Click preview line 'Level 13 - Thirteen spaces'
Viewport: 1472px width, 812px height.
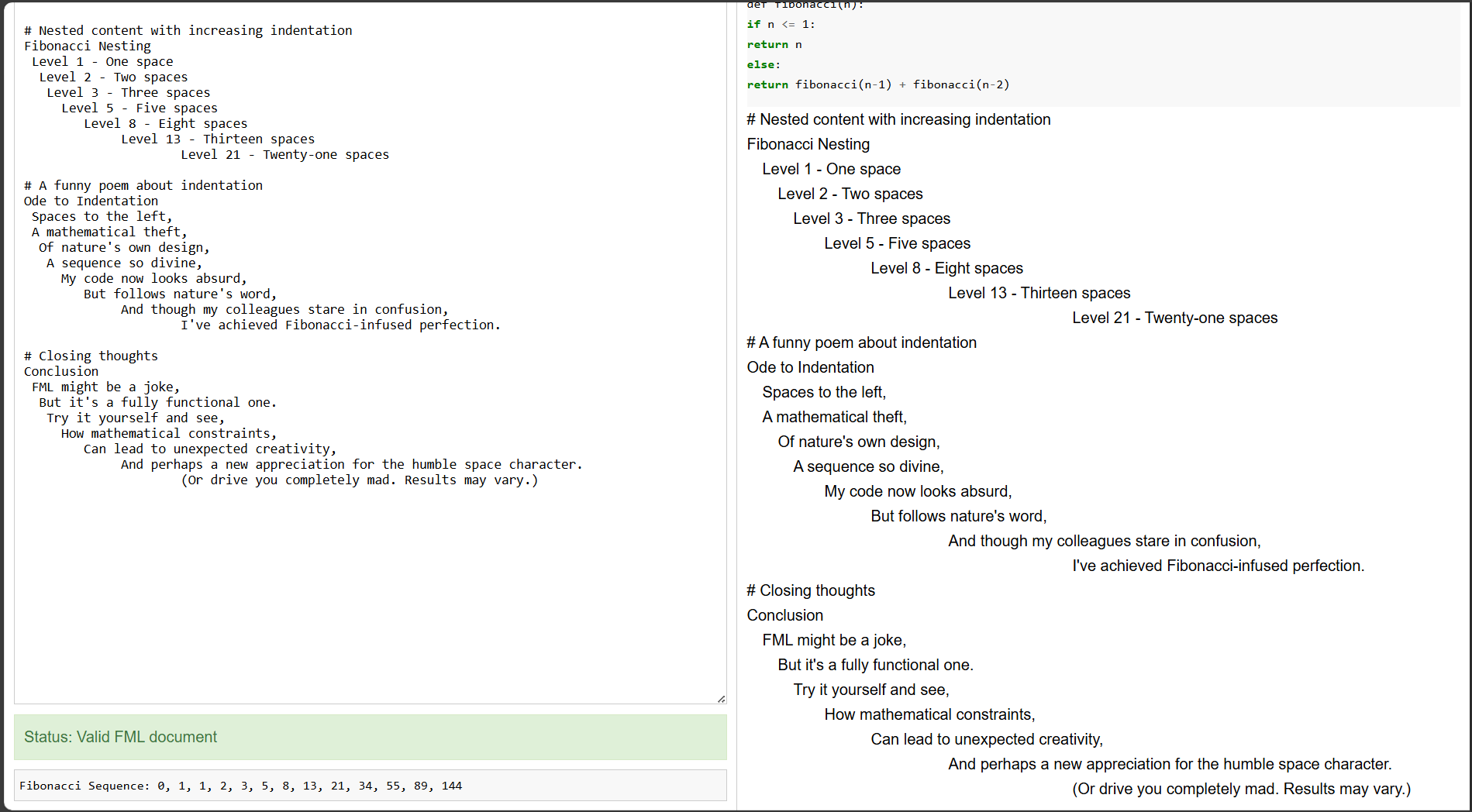(x=1039, y=293)
